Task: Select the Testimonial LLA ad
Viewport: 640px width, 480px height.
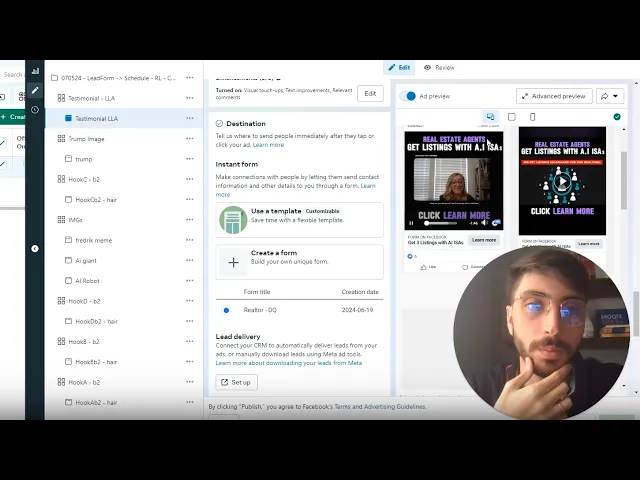Action: click(x=96, y=118)
